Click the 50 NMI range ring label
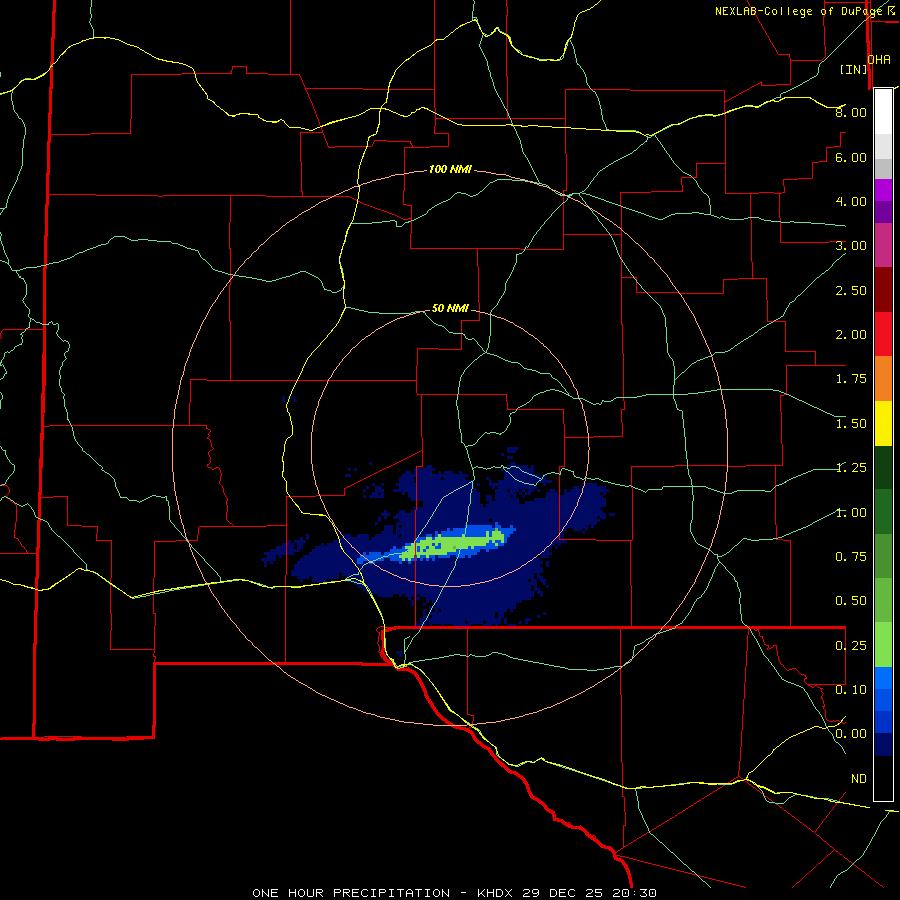 (450, 308)
